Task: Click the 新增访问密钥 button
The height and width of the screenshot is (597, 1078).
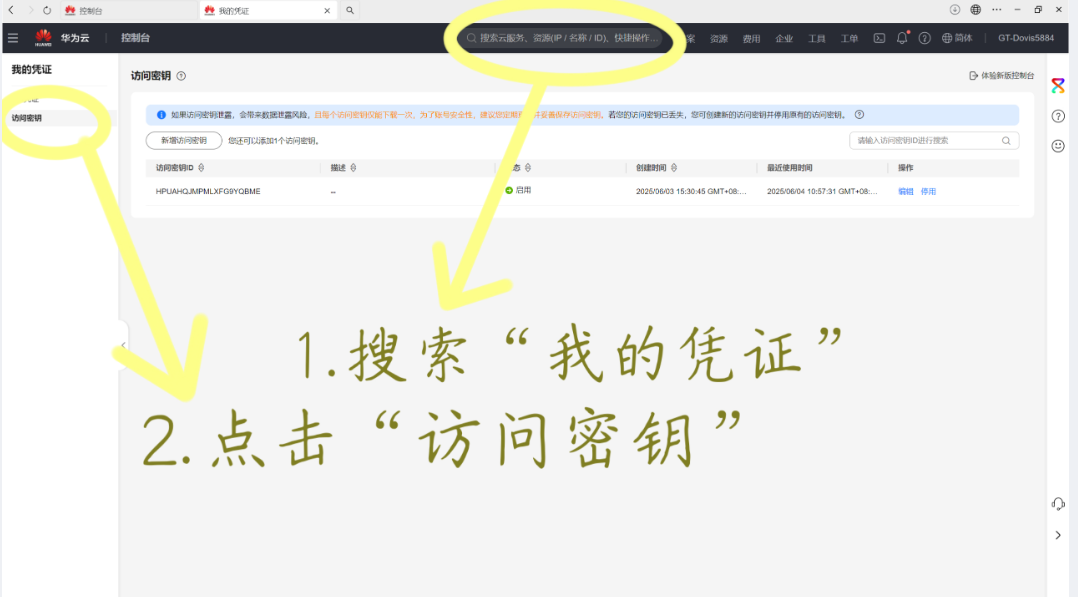Action: tap(184, 141)
